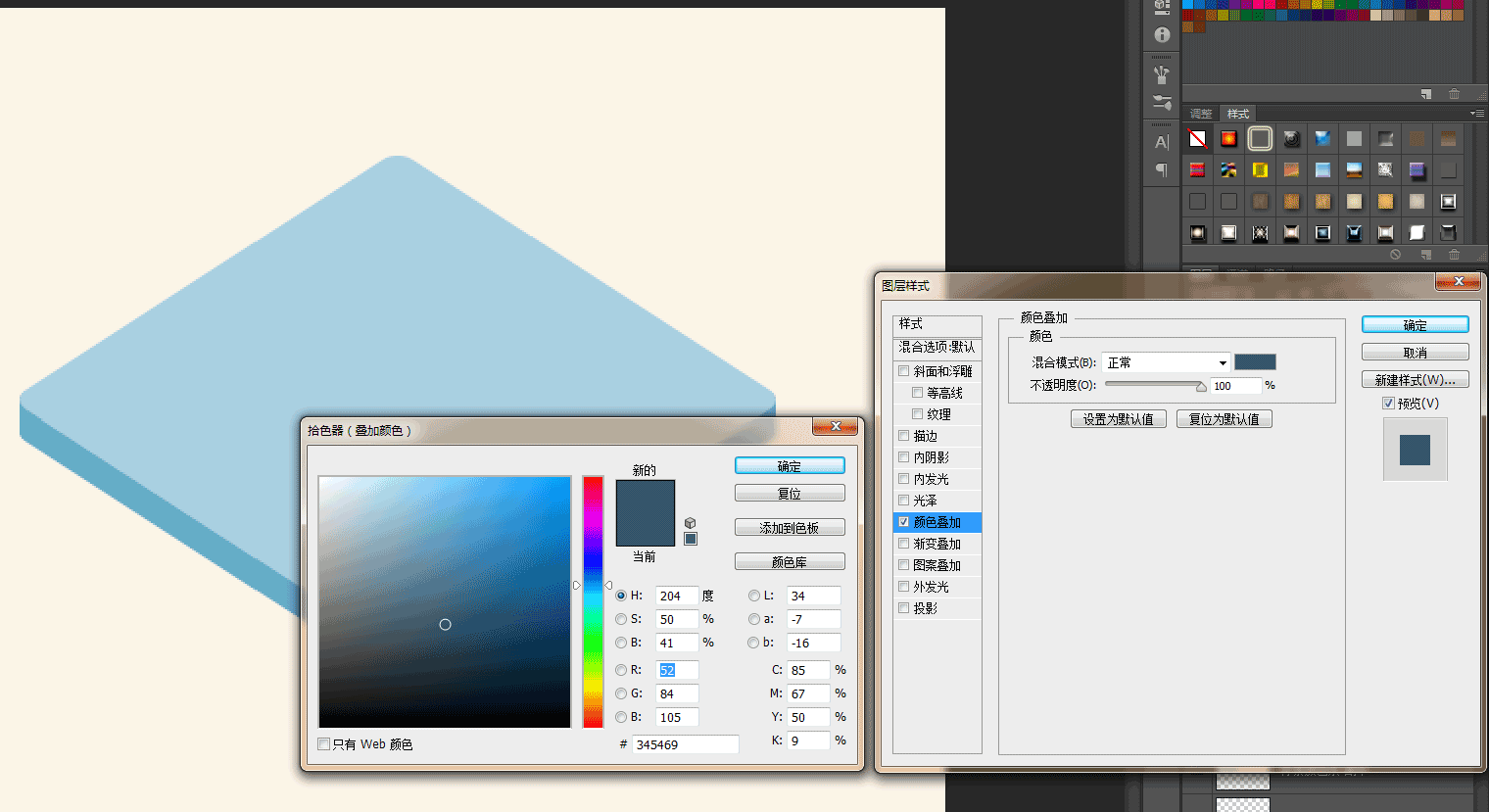This screenshot has height=812, width=1489.
Task: Open the Styles panel flyout menu
Action: click(x=1477, y=114)
